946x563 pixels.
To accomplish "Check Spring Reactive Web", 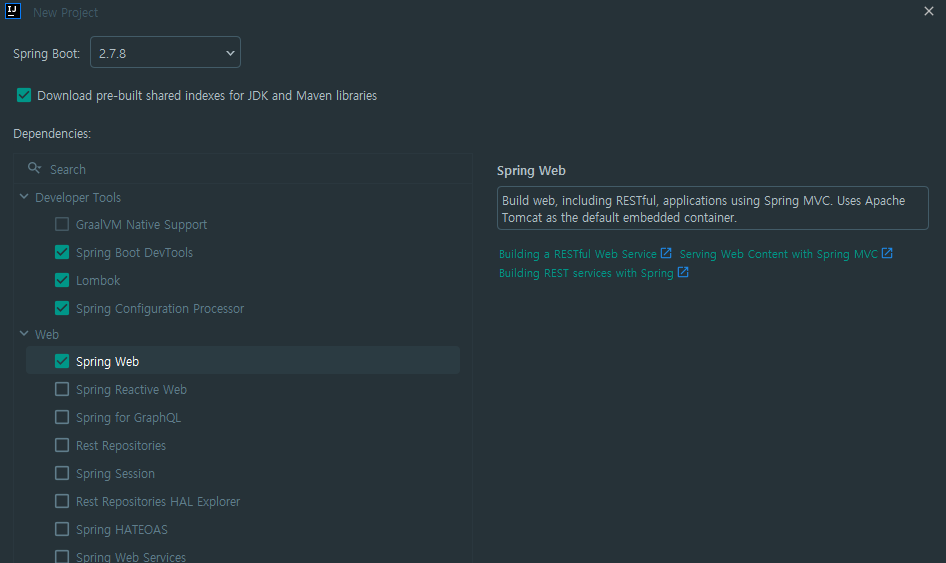I will click(62, 389).
